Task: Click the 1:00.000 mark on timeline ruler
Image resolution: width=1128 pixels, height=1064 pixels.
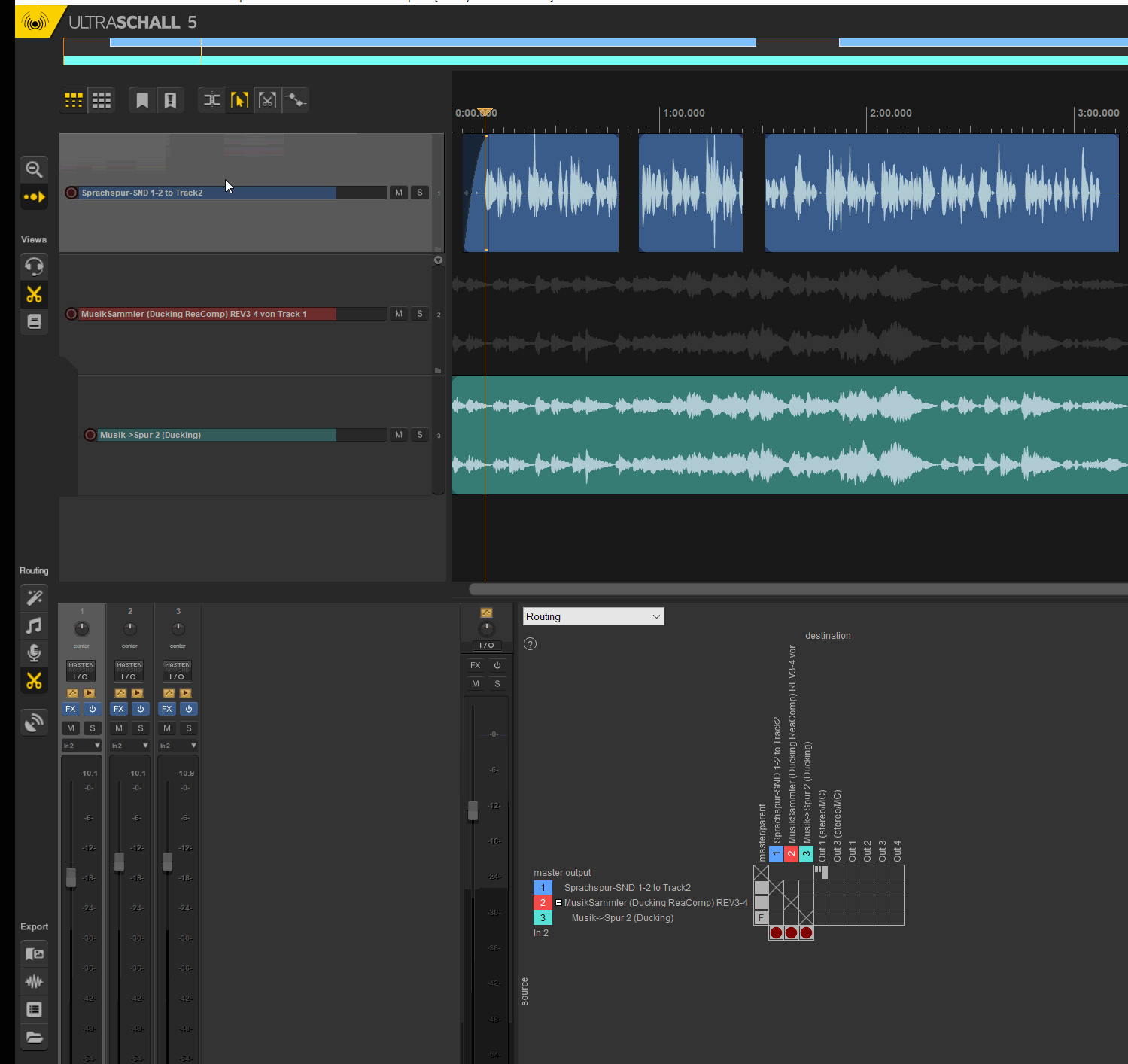Action: pyautogui.click(x=683, y=113)
